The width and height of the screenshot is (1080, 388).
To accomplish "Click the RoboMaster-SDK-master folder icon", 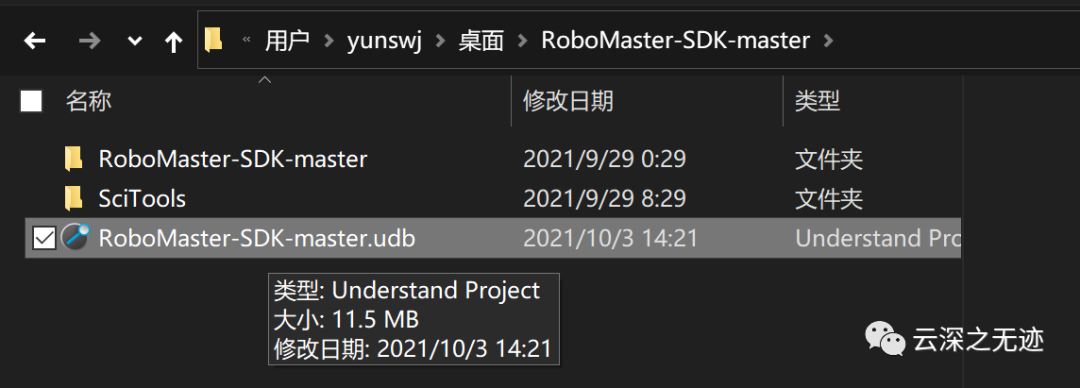I will [73, 159].
